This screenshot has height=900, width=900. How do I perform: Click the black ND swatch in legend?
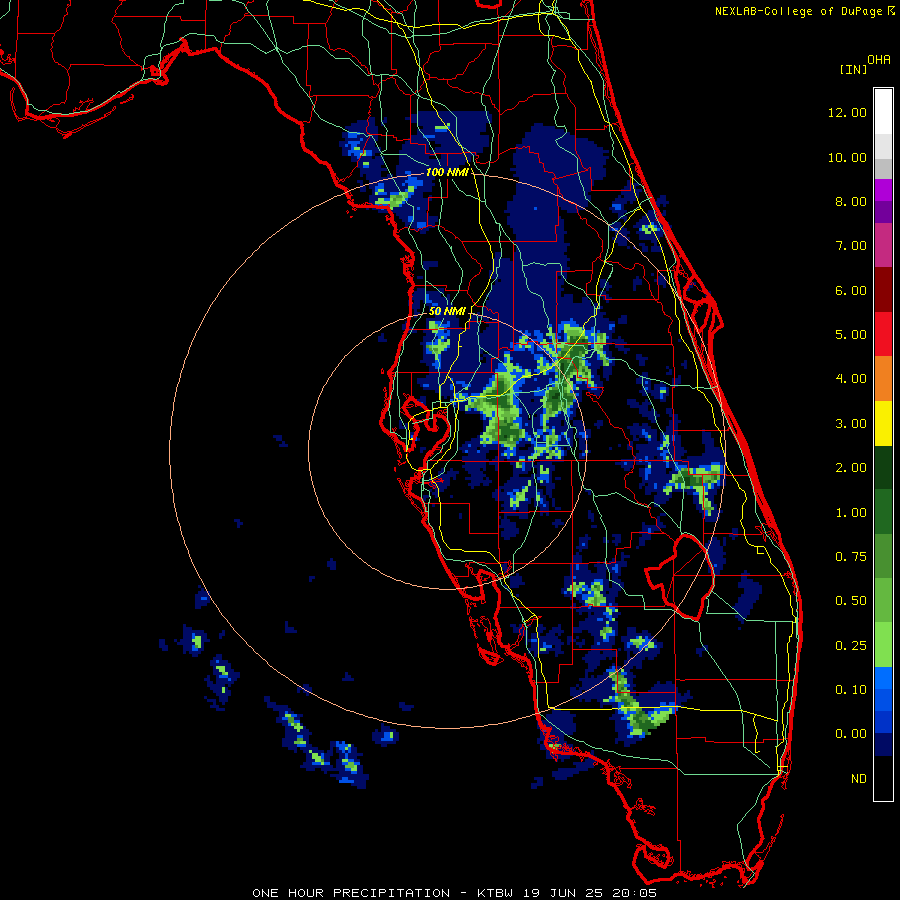point(883,778)
